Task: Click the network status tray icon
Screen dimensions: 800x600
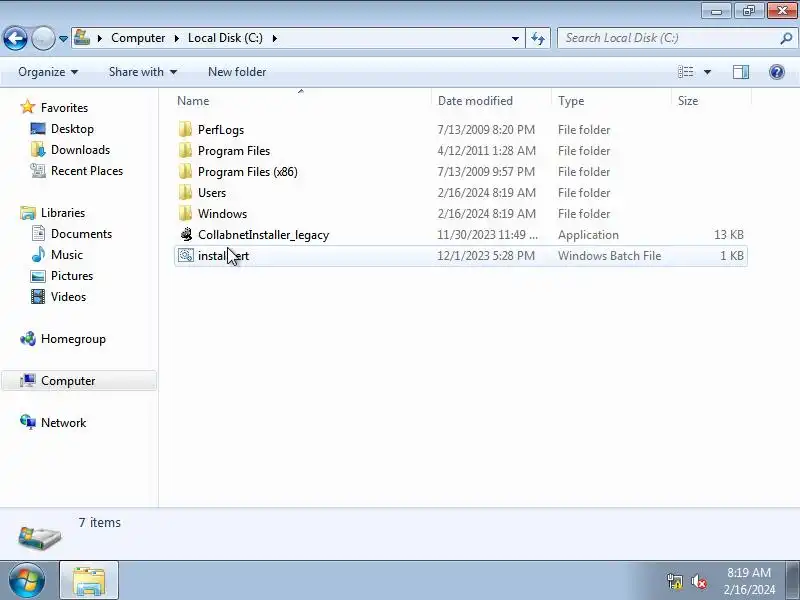Action: pyautogui.click(x=674, y=581)
